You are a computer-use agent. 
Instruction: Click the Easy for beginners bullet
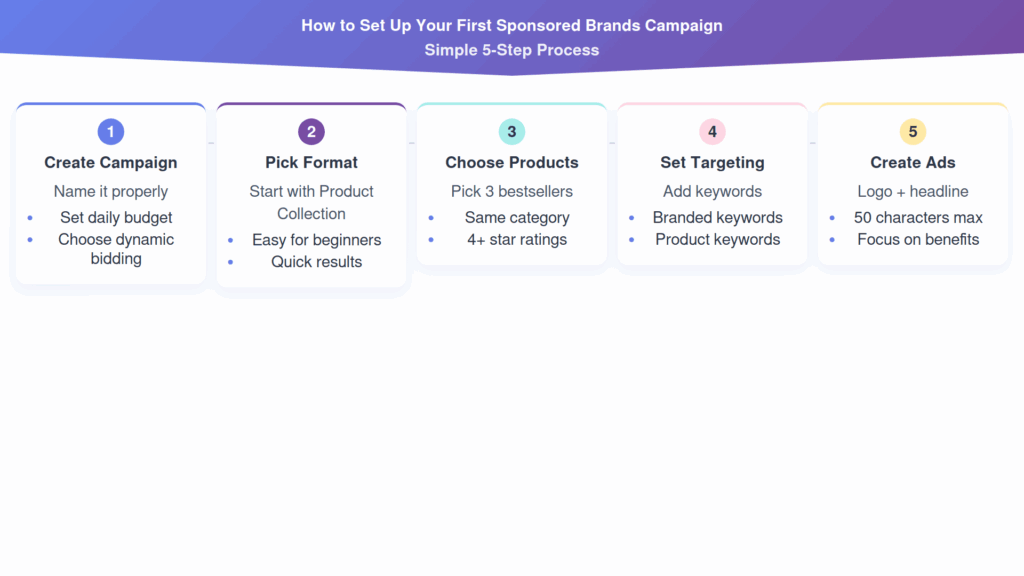pyautogui.click(x=317, y=240)
